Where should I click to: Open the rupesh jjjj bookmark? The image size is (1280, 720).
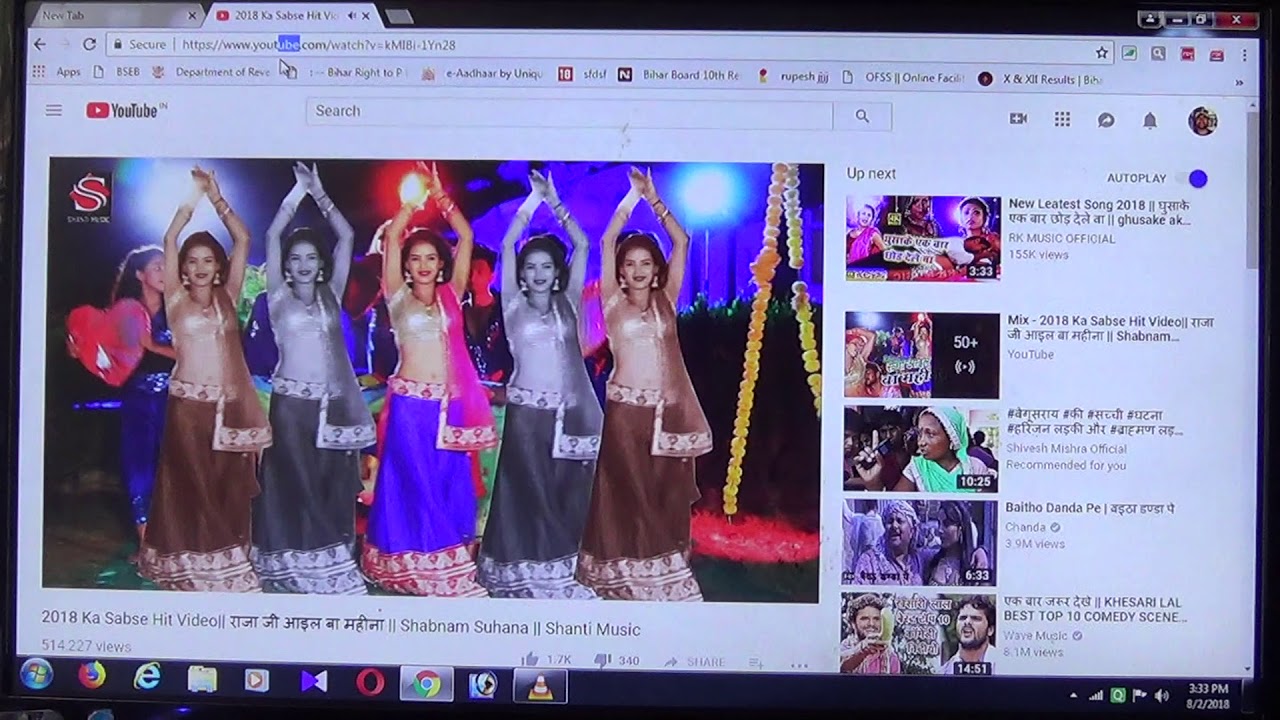(x=793, y=76)
